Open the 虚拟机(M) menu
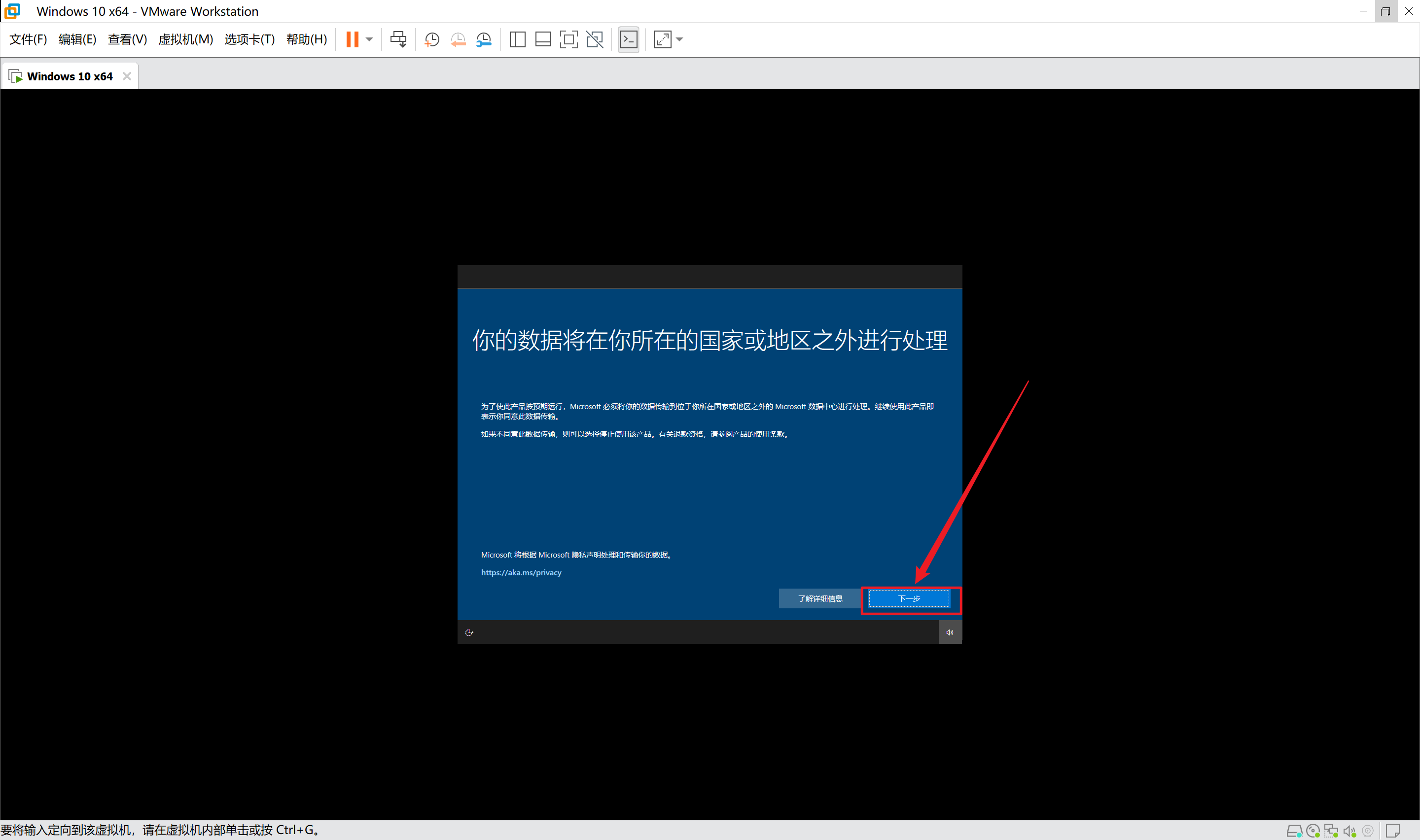 click(x=186, y=39)
